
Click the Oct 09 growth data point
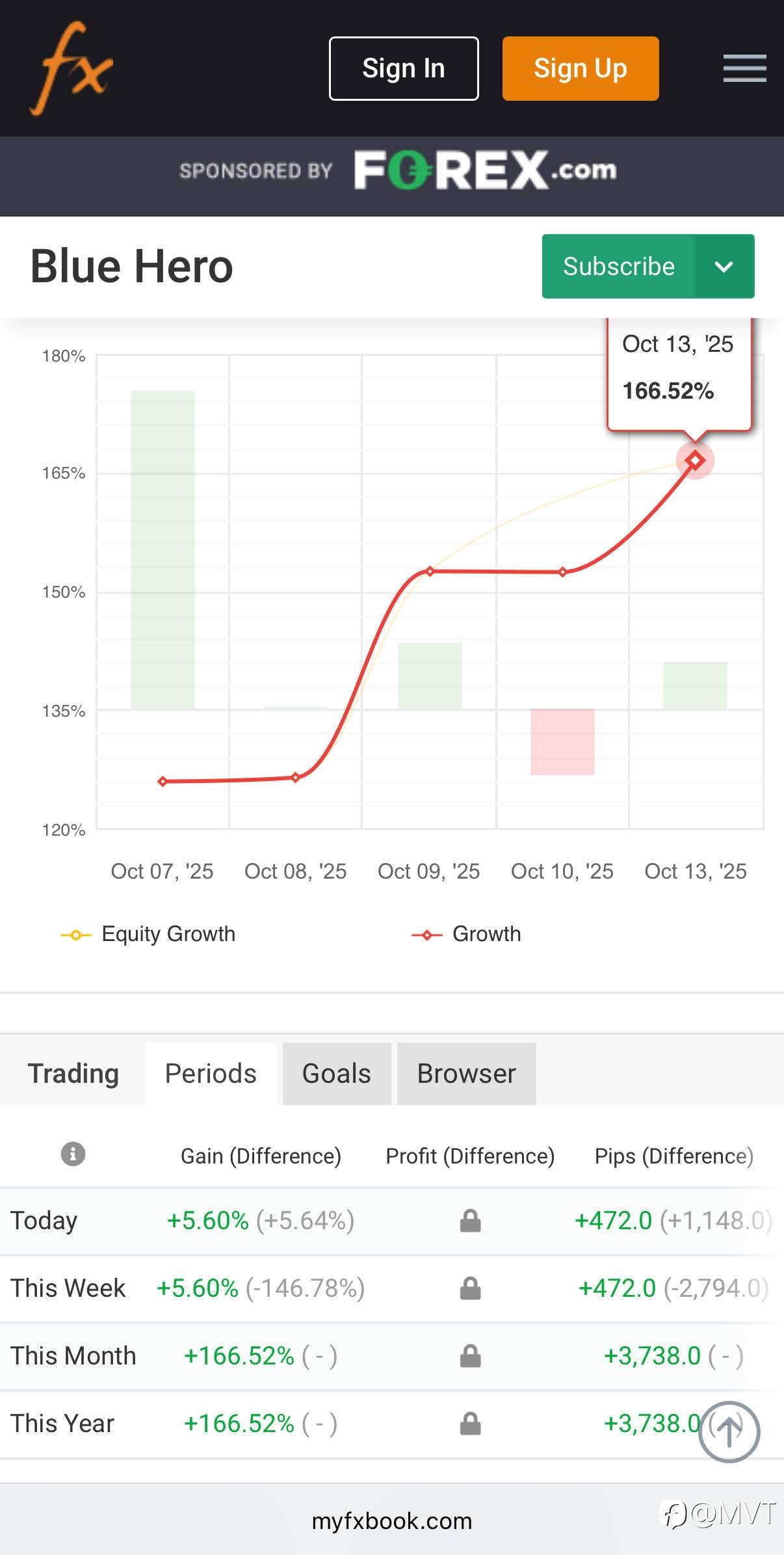click(x=430, y=571)
